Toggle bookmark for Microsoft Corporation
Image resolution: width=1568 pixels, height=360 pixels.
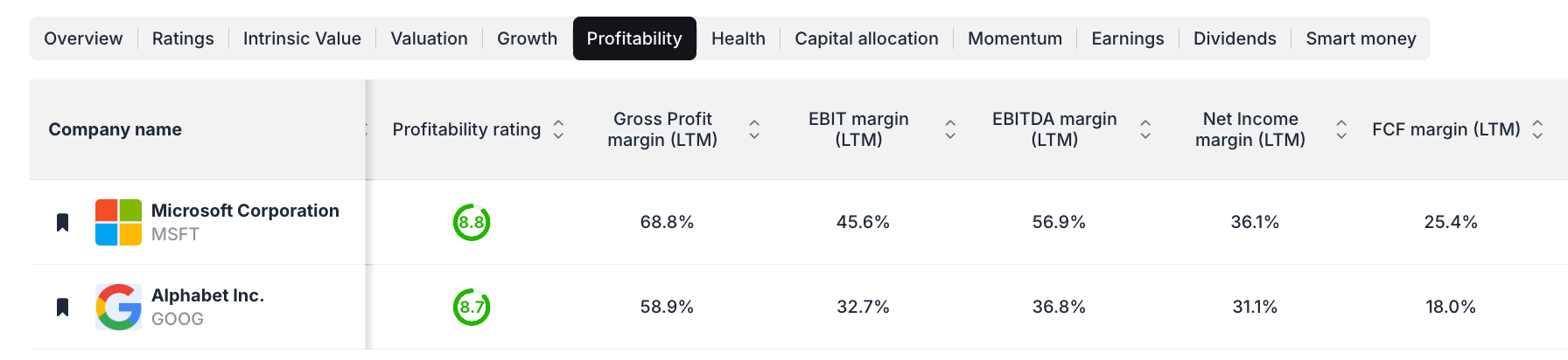62,222
